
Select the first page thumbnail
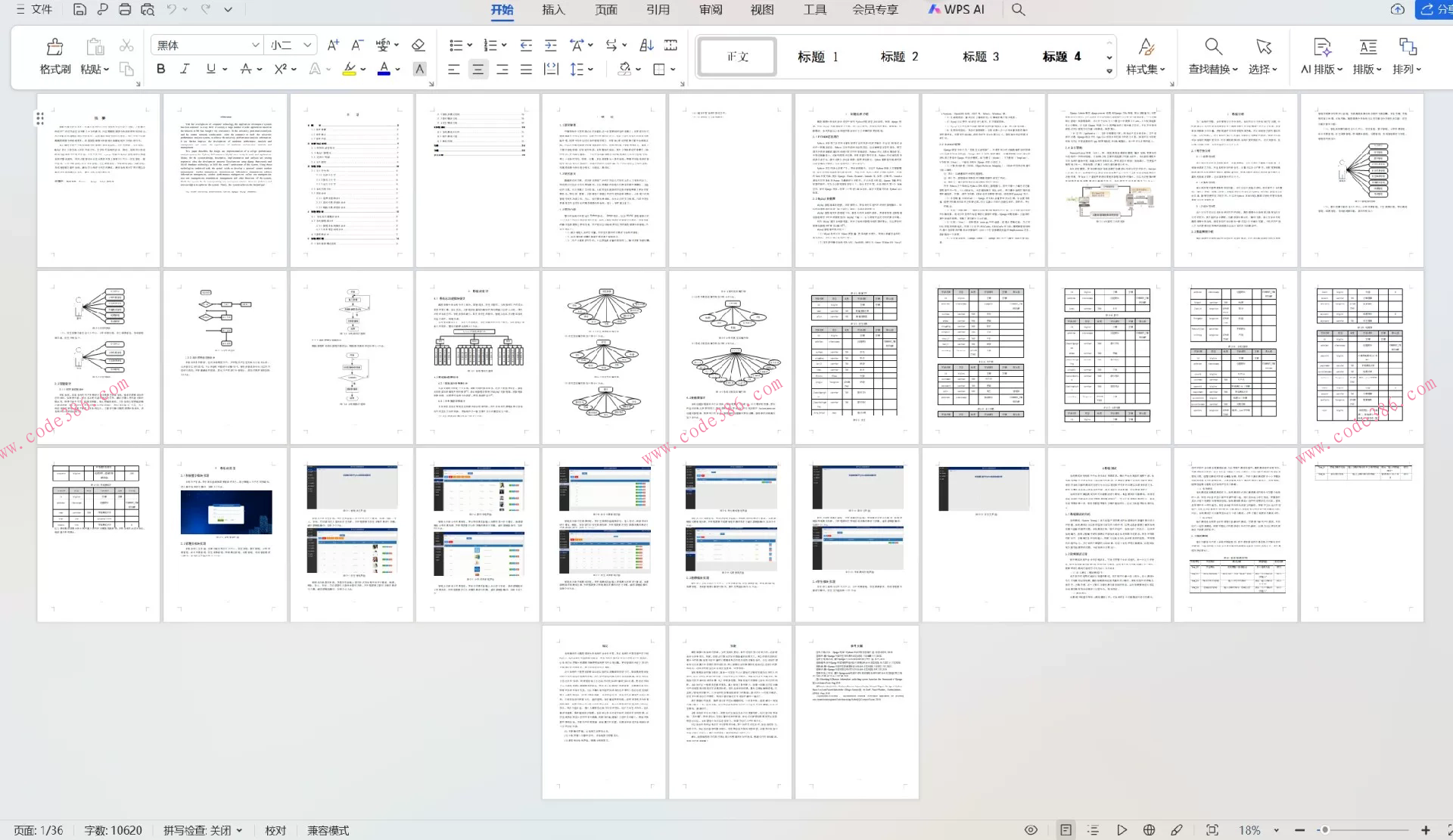pos(98,180)
